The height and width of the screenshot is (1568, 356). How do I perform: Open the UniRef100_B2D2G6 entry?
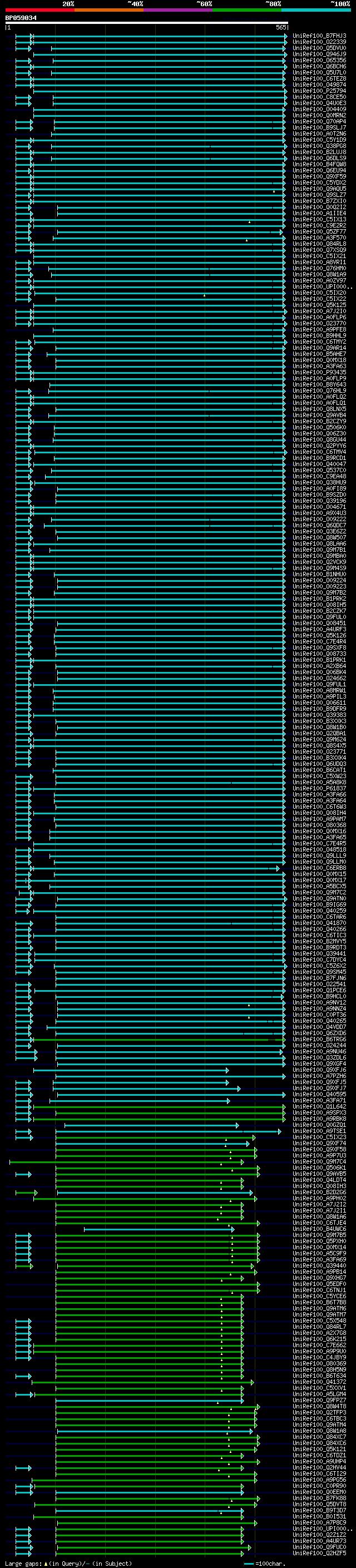pos(319,1193)
